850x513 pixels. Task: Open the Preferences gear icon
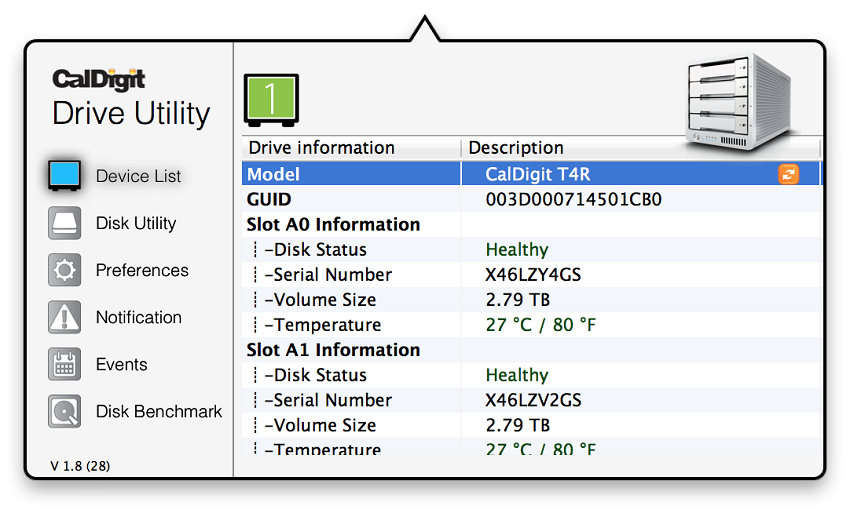click(65, 270)
